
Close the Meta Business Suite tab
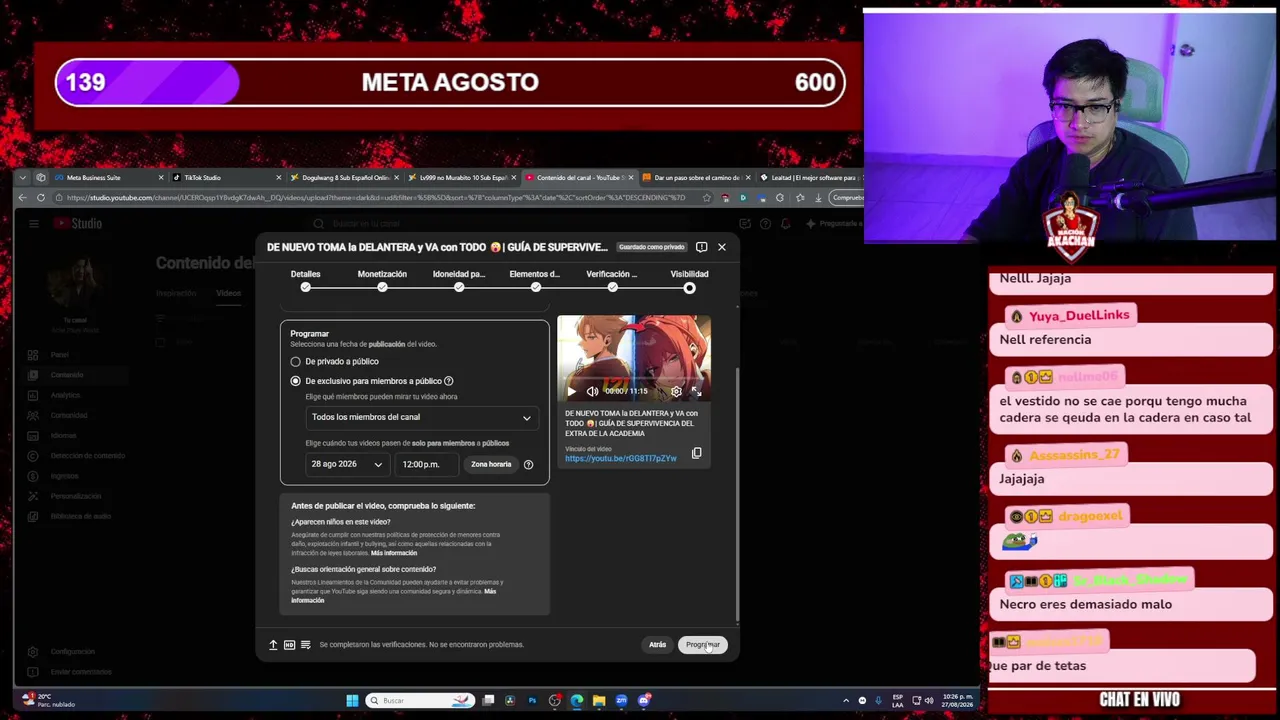pos(161,178)
